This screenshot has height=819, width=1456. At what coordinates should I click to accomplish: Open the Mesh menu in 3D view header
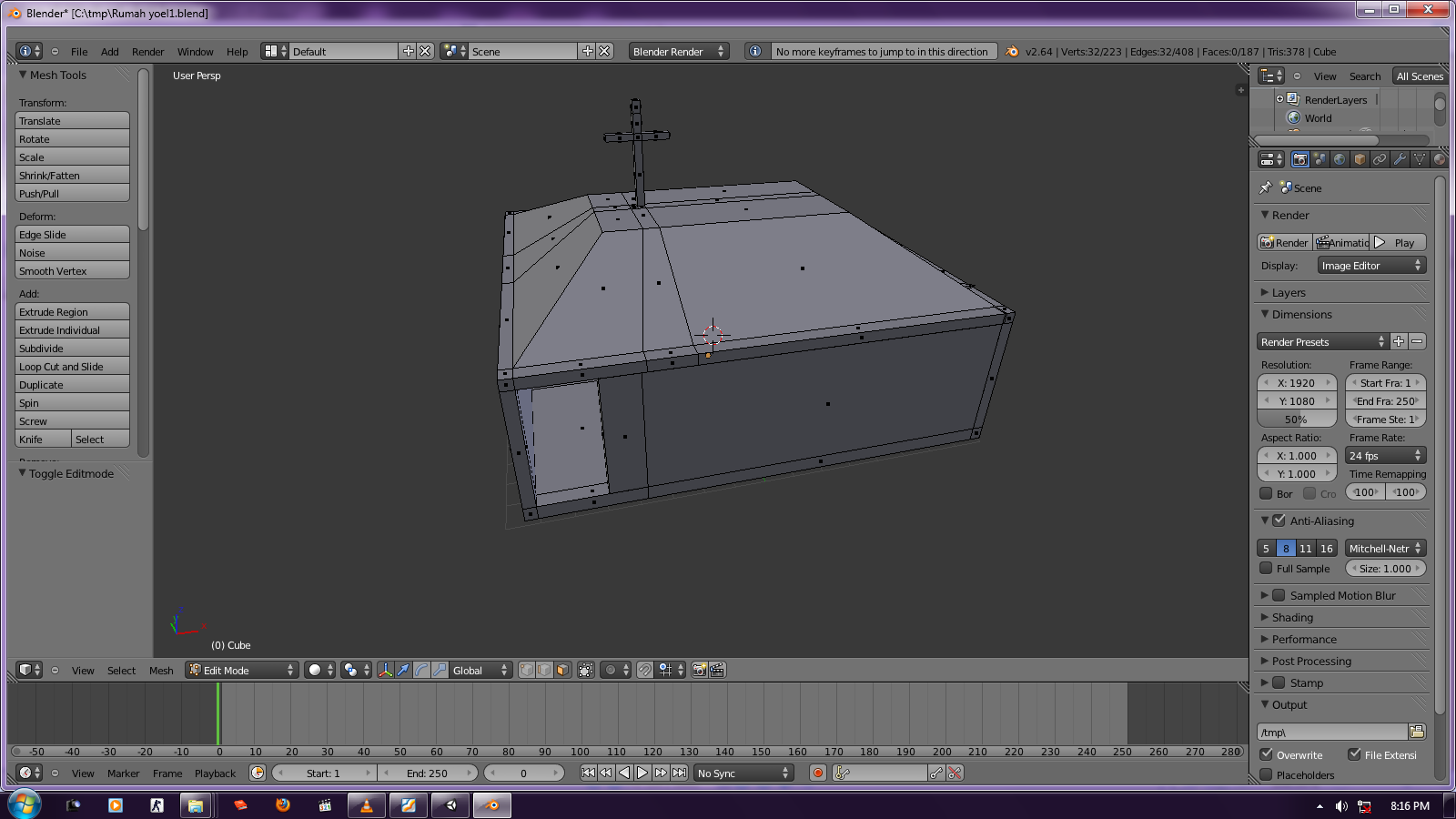click(x=161, y=671)
